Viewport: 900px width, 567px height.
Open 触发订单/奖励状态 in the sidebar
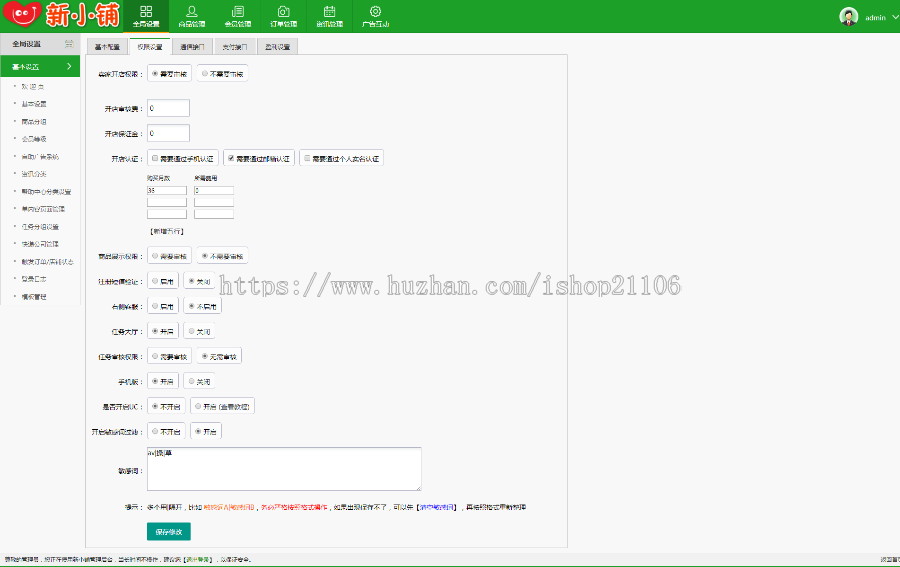click(x=48, y=262)
